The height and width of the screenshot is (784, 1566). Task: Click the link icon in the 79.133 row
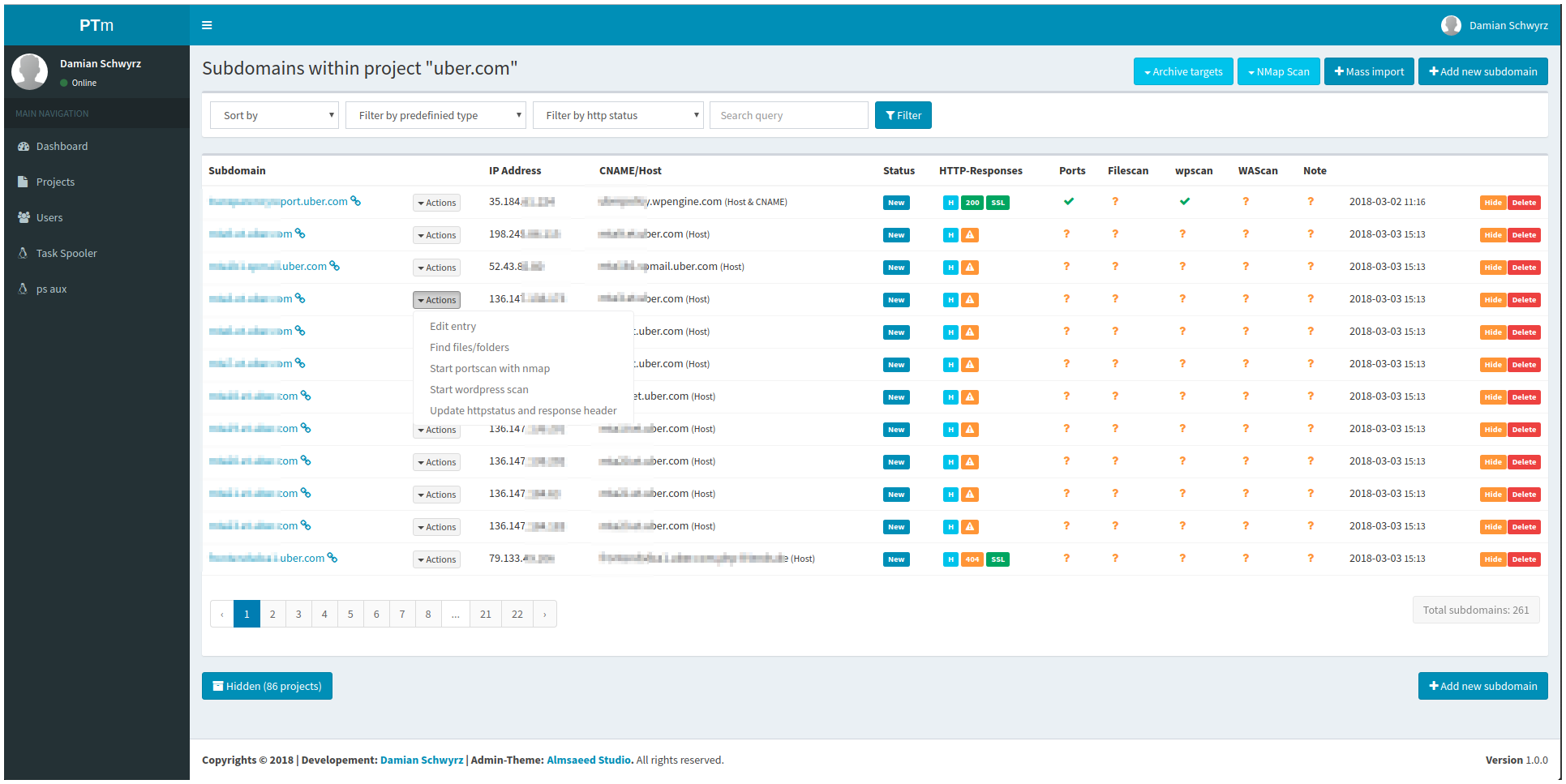332,558
